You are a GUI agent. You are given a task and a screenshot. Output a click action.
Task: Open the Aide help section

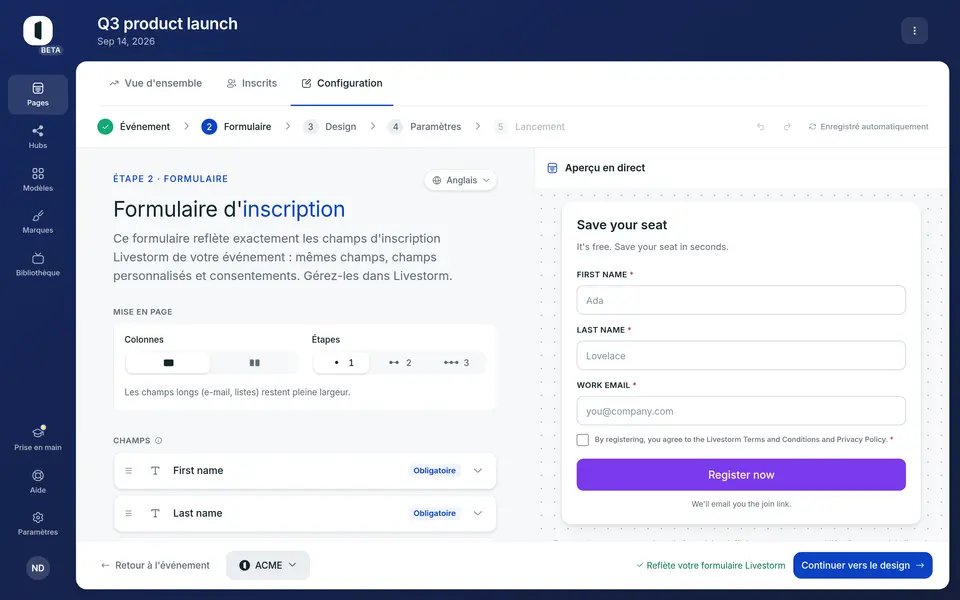click(x=38, y=481)
